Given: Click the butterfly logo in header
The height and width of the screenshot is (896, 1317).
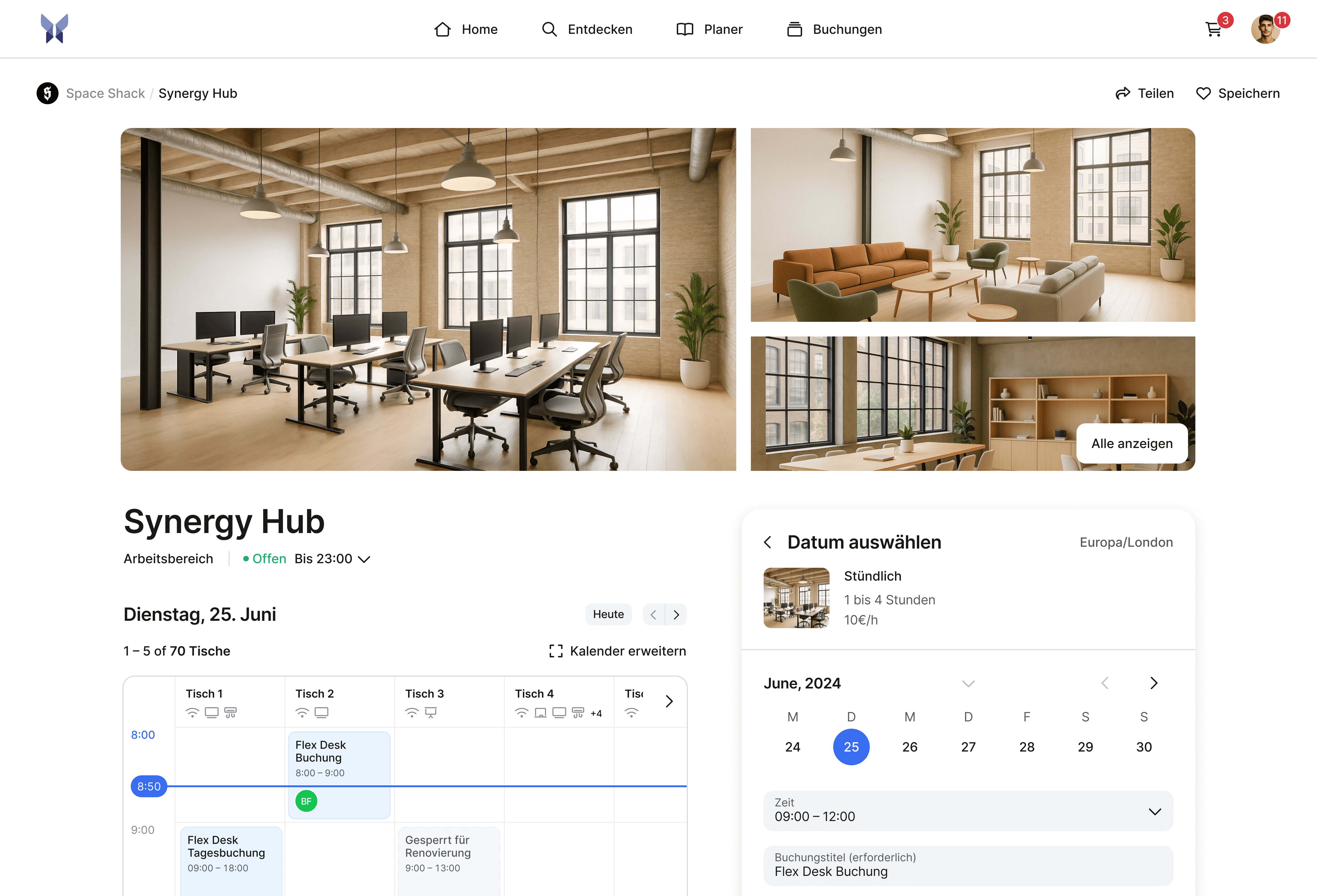Looking at the screenshot, I should (54, 29).
